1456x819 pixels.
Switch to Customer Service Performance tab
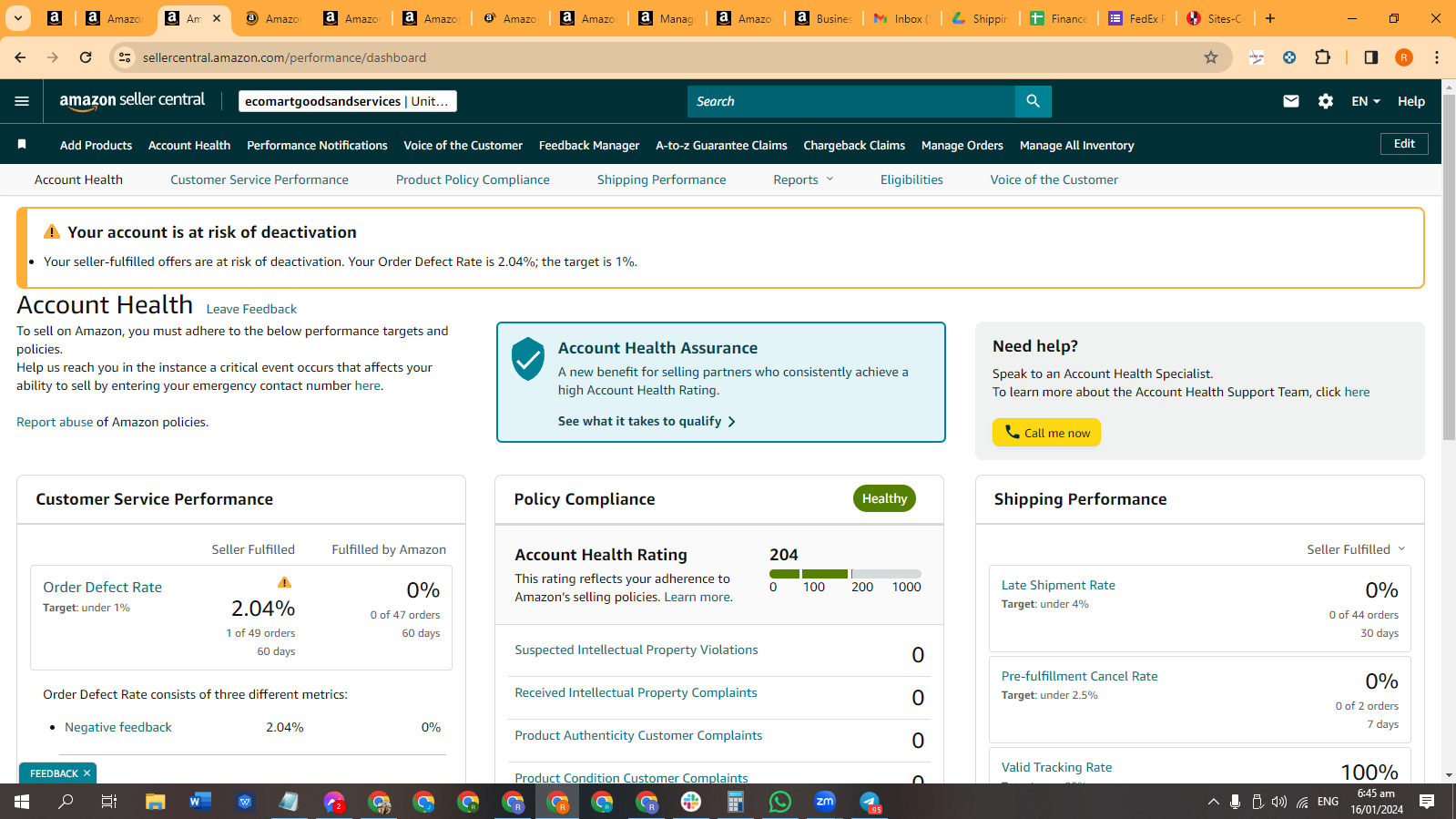(x=260, y=179)
